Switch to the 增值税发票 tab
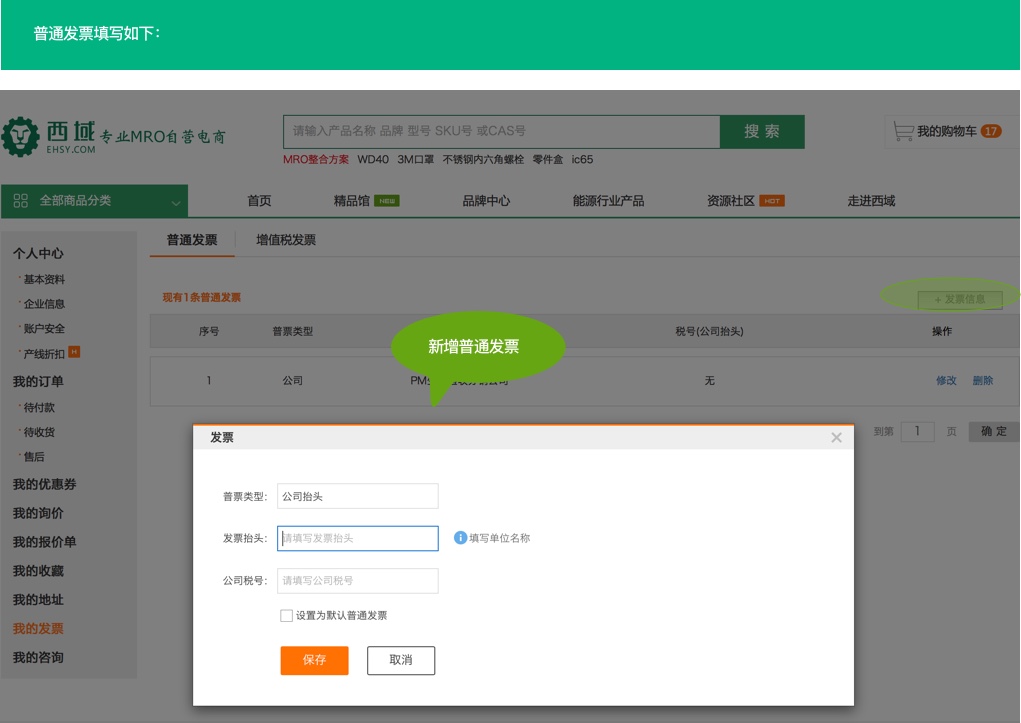 286,240
